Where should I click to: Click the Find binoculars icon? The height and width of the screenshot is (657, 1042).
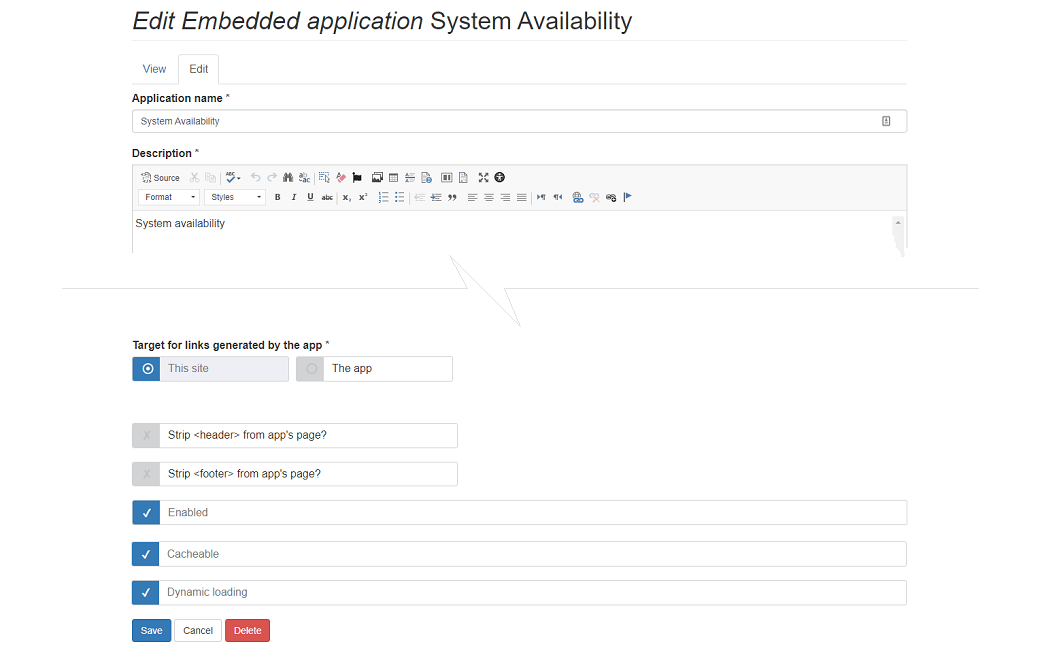[x=288, y=177]
